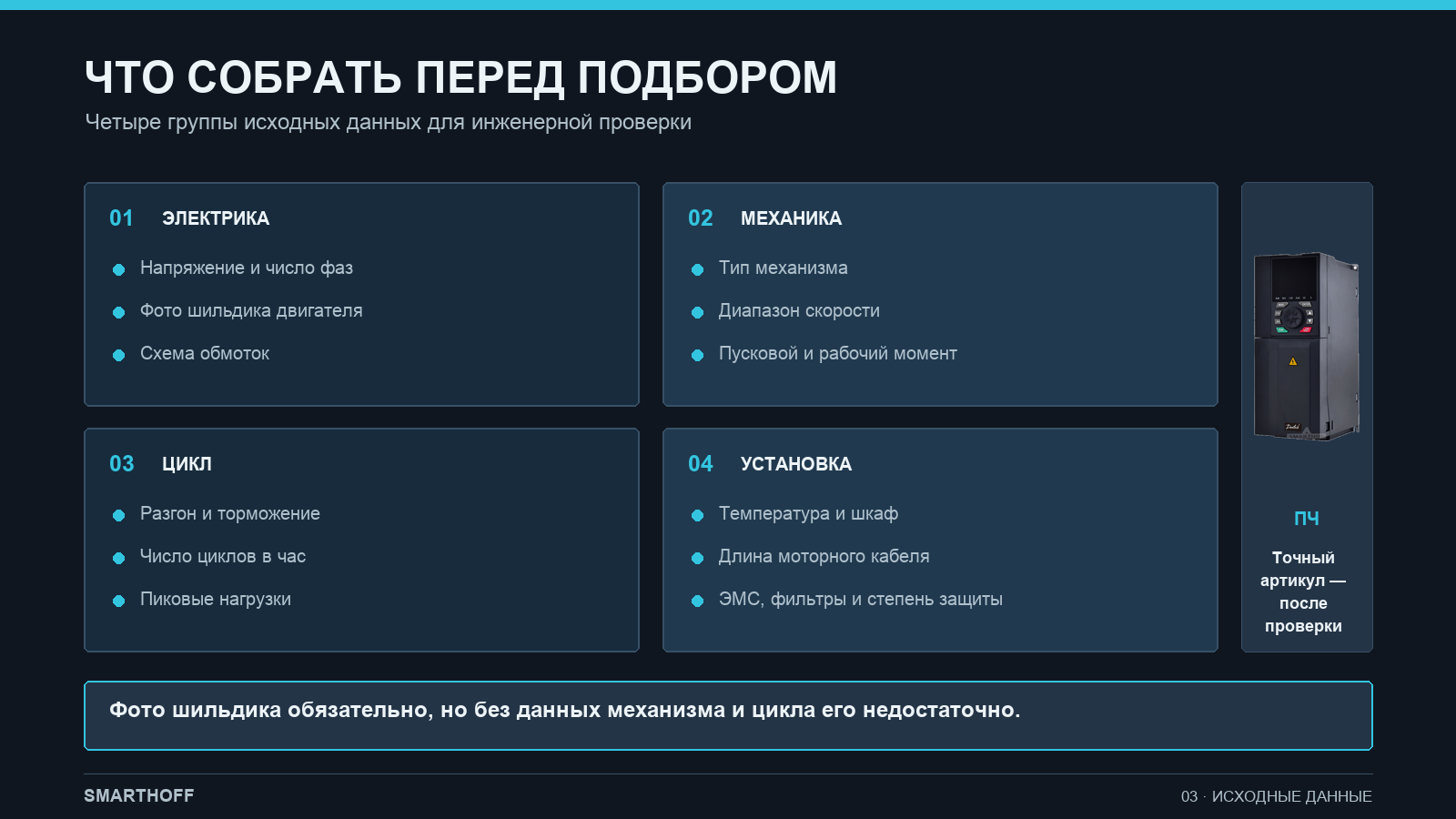Select 'Тип механизма' bullet item
Viewport: 1456px width, 819px height.
point(784,268)
